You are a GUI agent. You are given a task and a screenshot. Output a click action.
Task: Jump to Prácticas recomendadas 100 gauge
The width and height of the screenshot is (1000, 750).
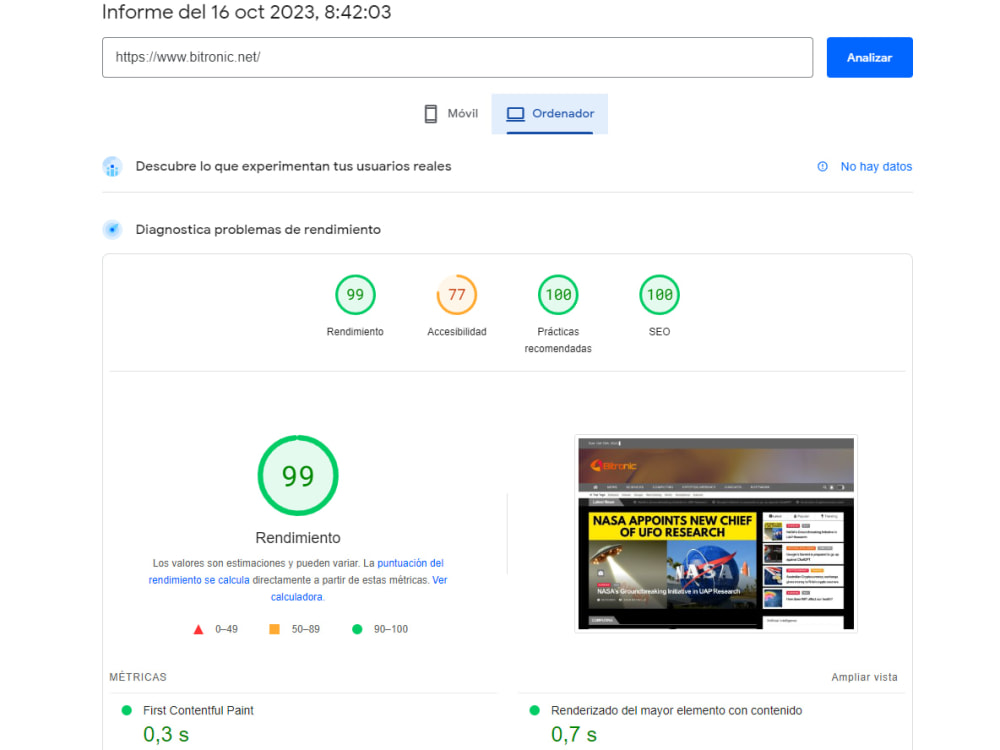558,295
